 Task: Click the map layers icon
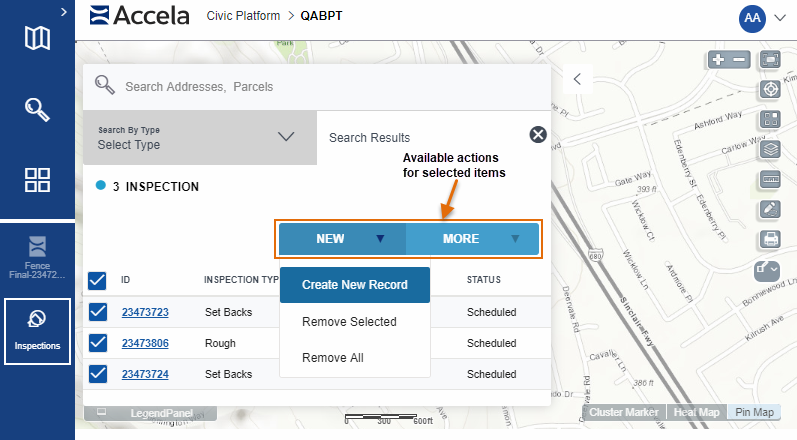click(770, 149)
